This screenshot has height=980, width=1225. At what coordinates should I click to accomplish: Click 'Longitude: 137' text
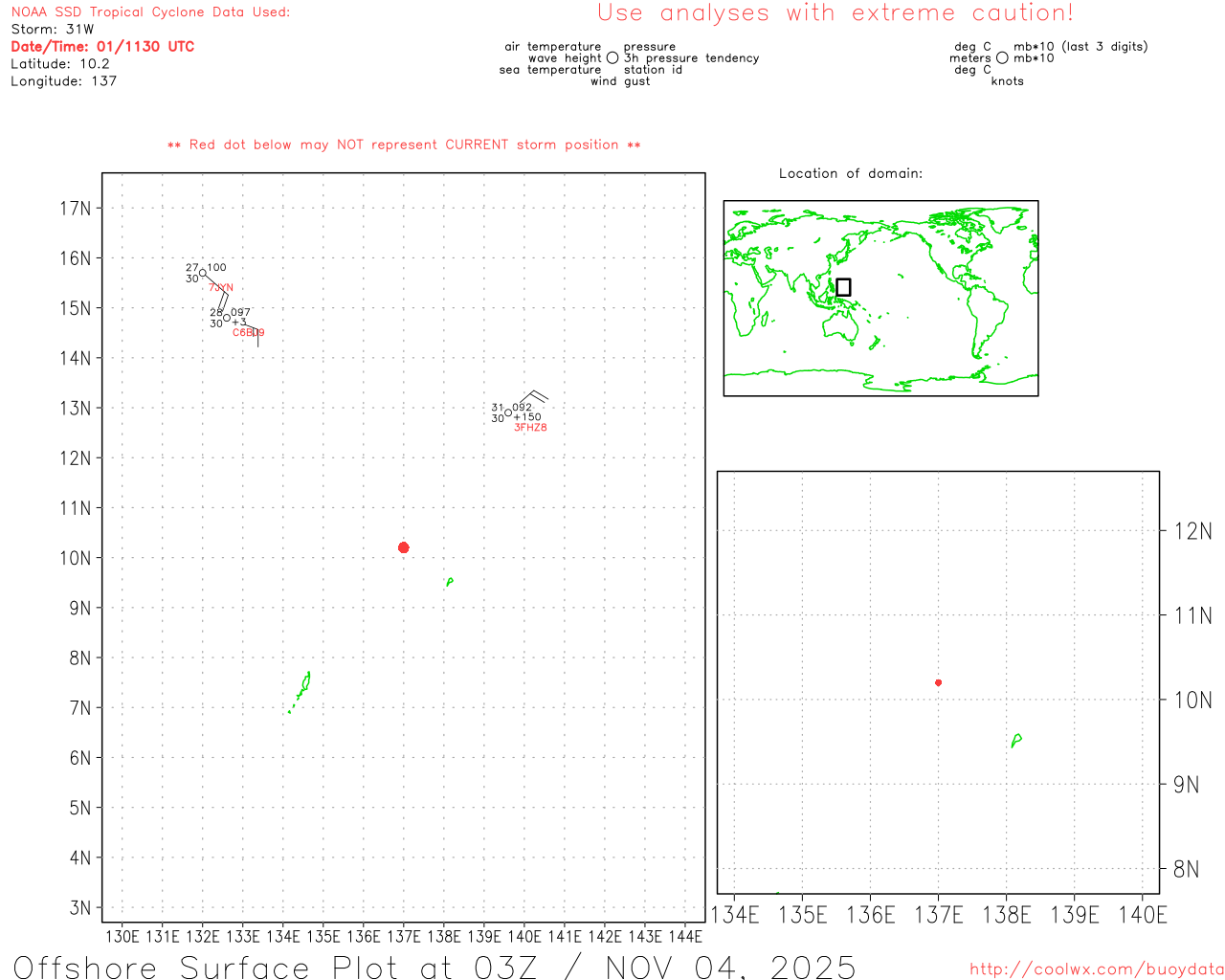coord(63,81)
